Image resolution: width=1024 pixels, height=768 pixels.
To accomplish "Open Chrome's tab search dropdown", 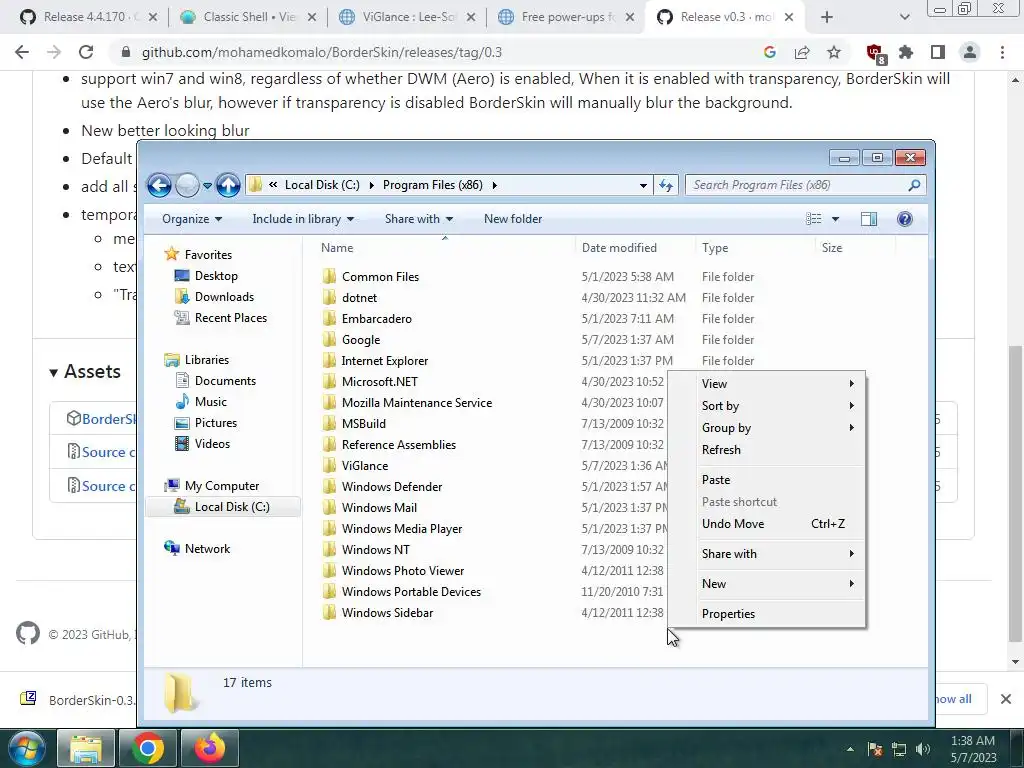I will [904, 17].
